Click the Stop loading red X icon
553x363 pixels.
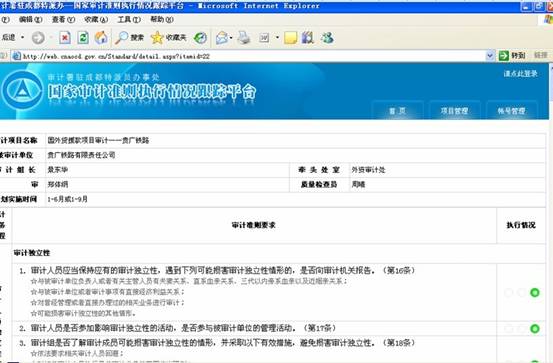coord(65,37)
